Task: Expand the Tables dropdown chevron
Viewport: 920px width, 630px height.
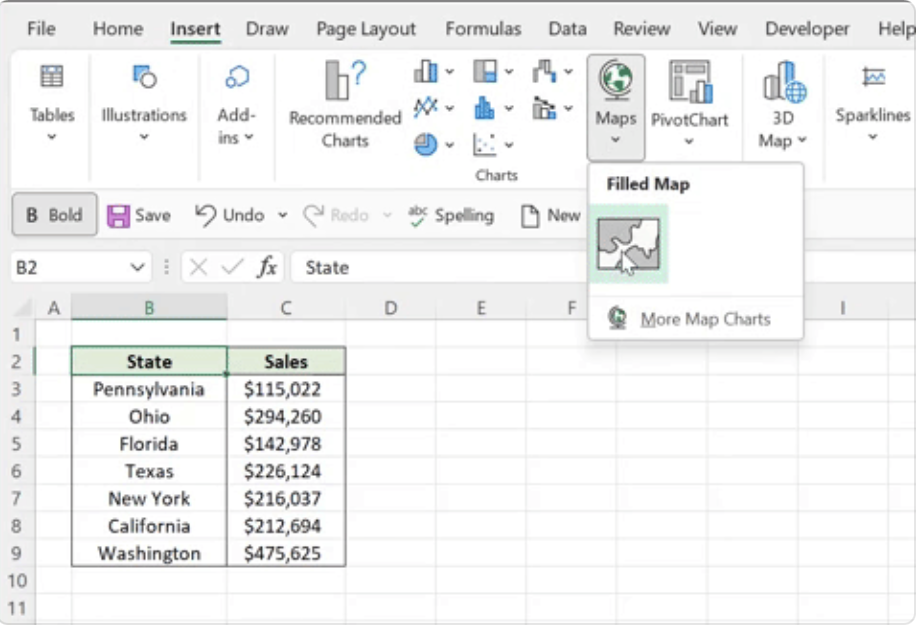Action: [x=52, y=137]
